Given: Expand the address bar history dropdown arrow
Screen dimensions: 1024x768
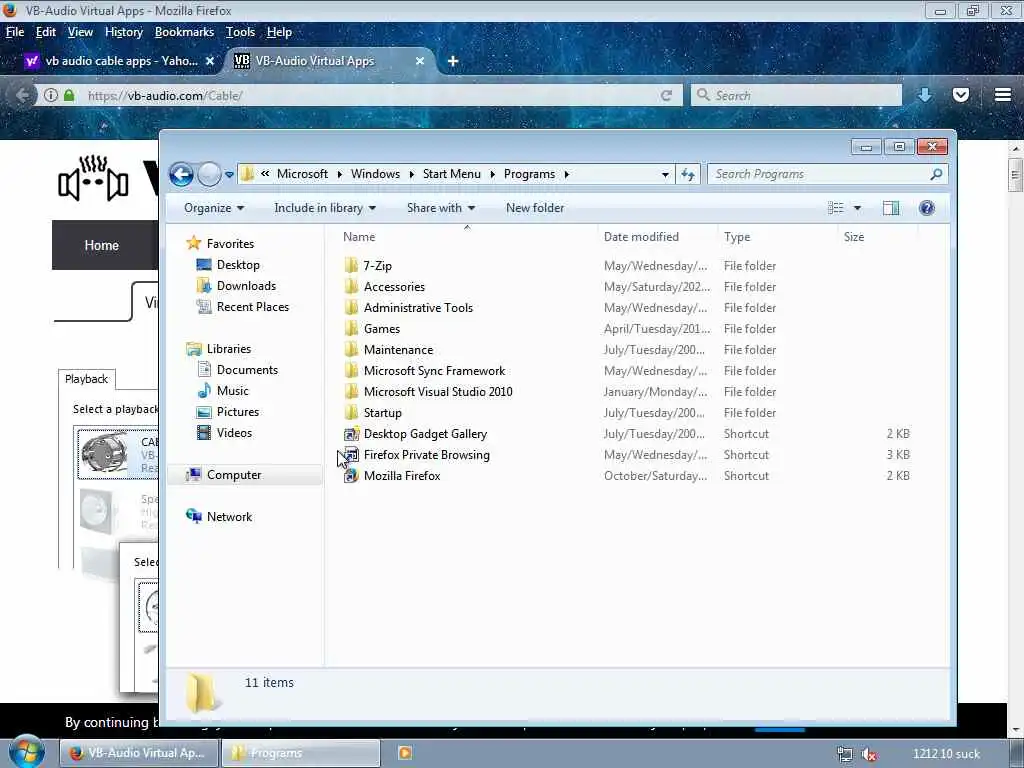Looking at the screenshot, I should (x=665, y=174).
